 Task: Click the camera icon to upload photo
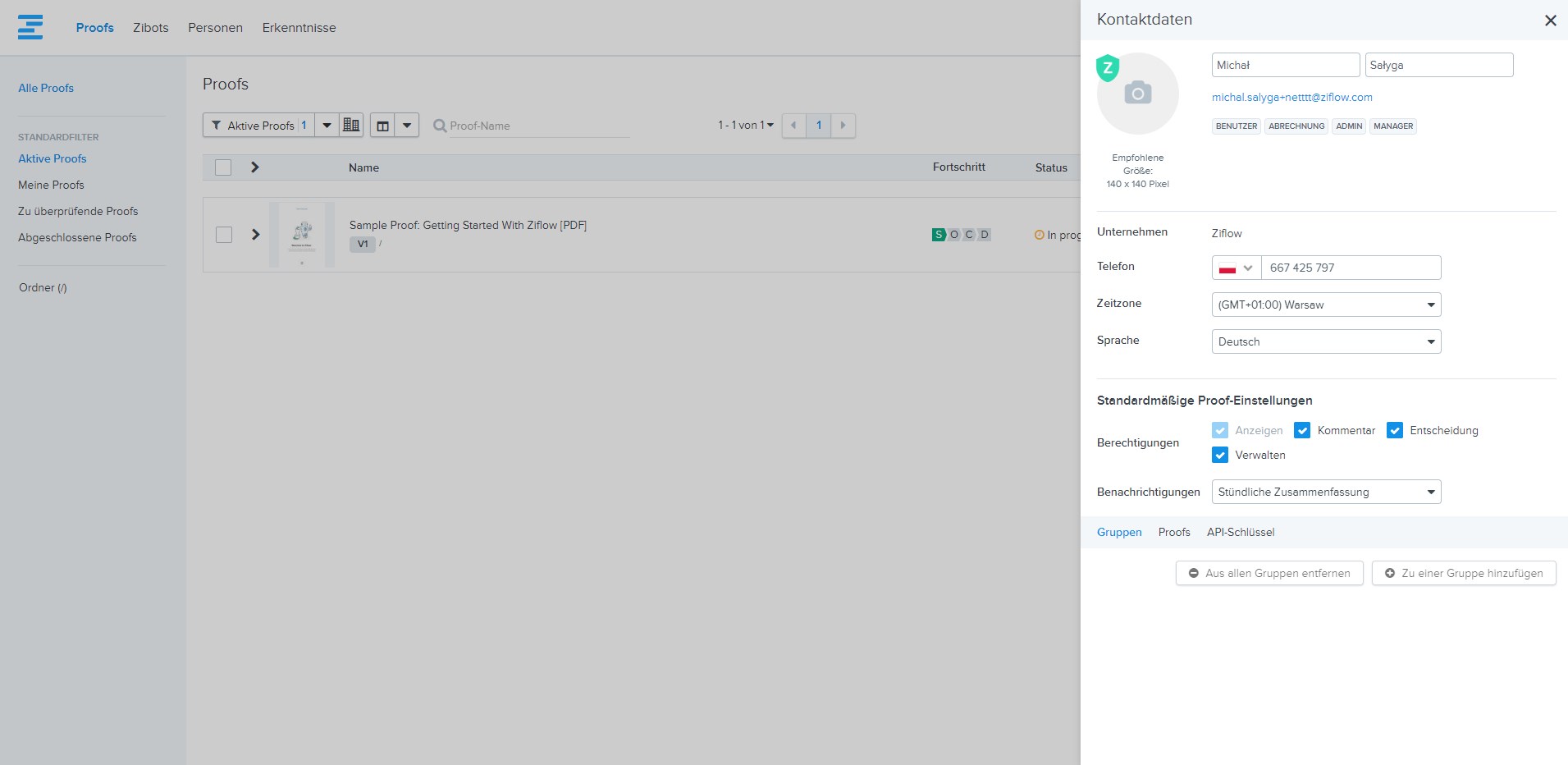(x=1137, y=93)
